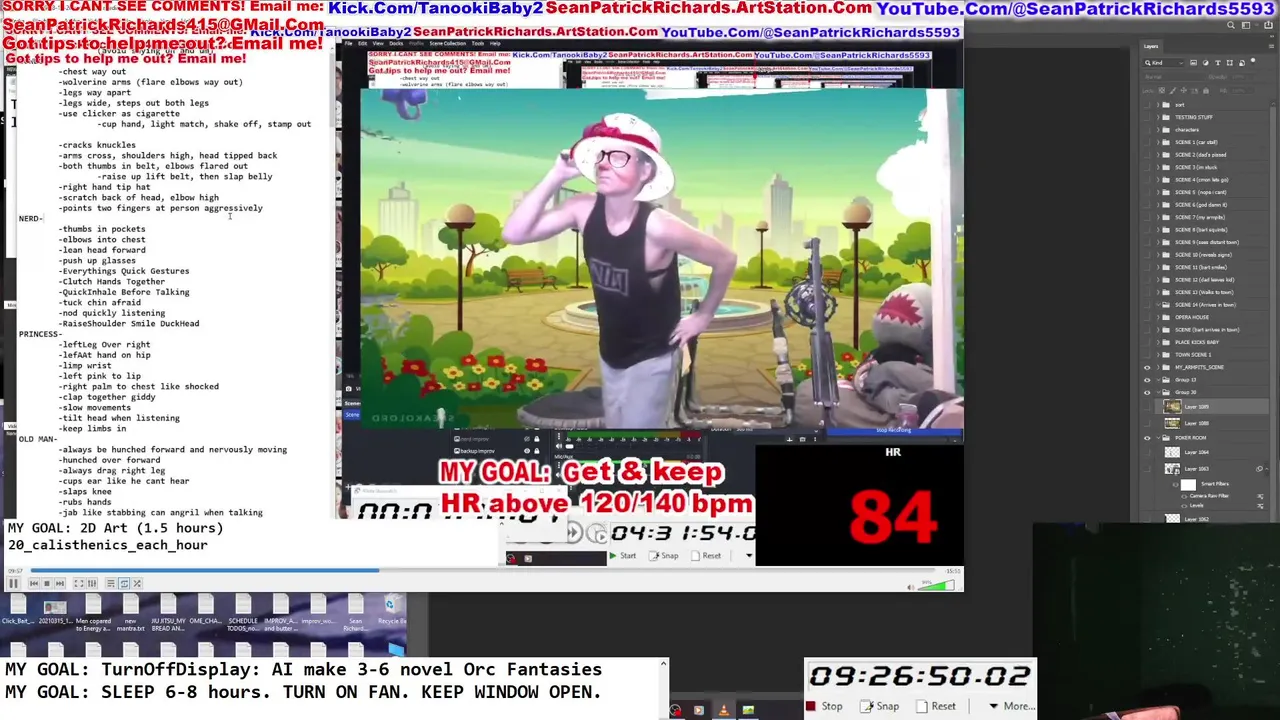Click Snap on the bottom stopwatch
Screen dimensions: 1280x720
click(880, 706)
